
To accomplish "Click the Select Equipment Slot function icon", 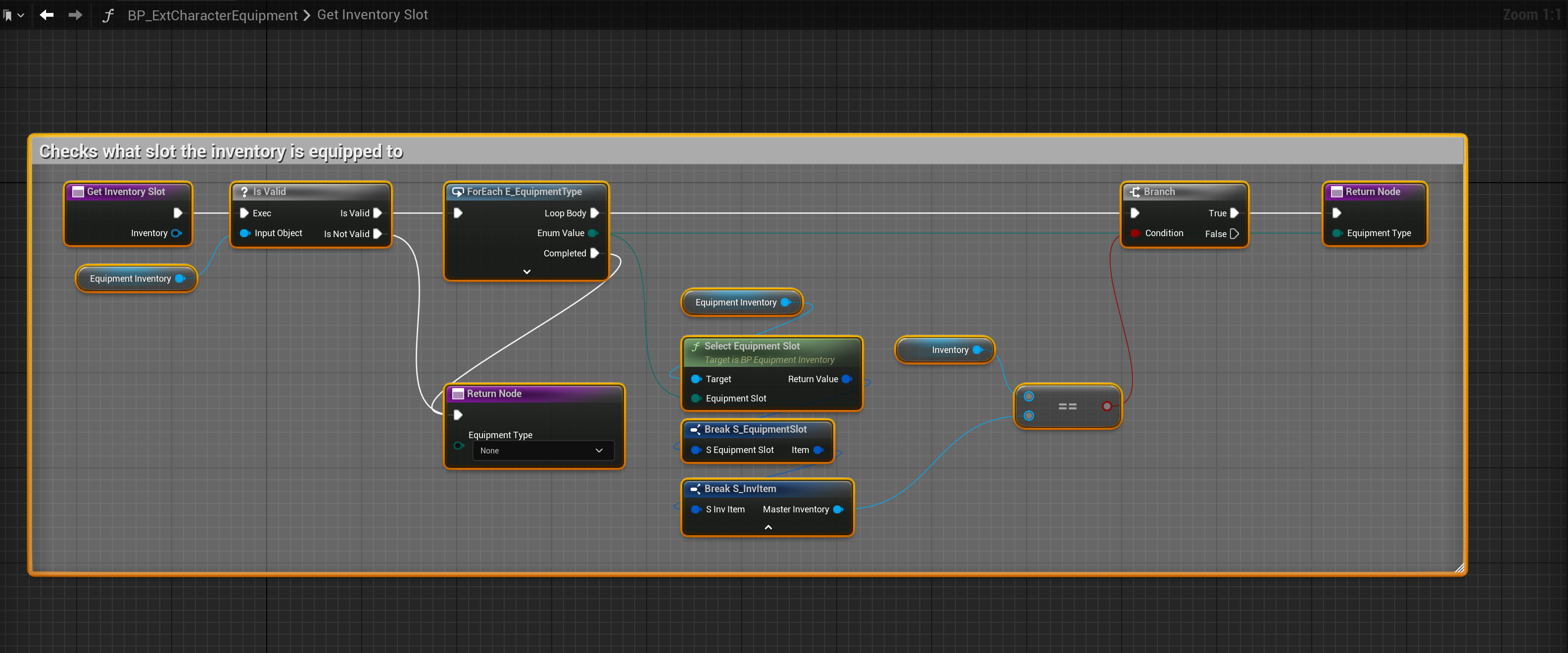I will coord(695,347).
